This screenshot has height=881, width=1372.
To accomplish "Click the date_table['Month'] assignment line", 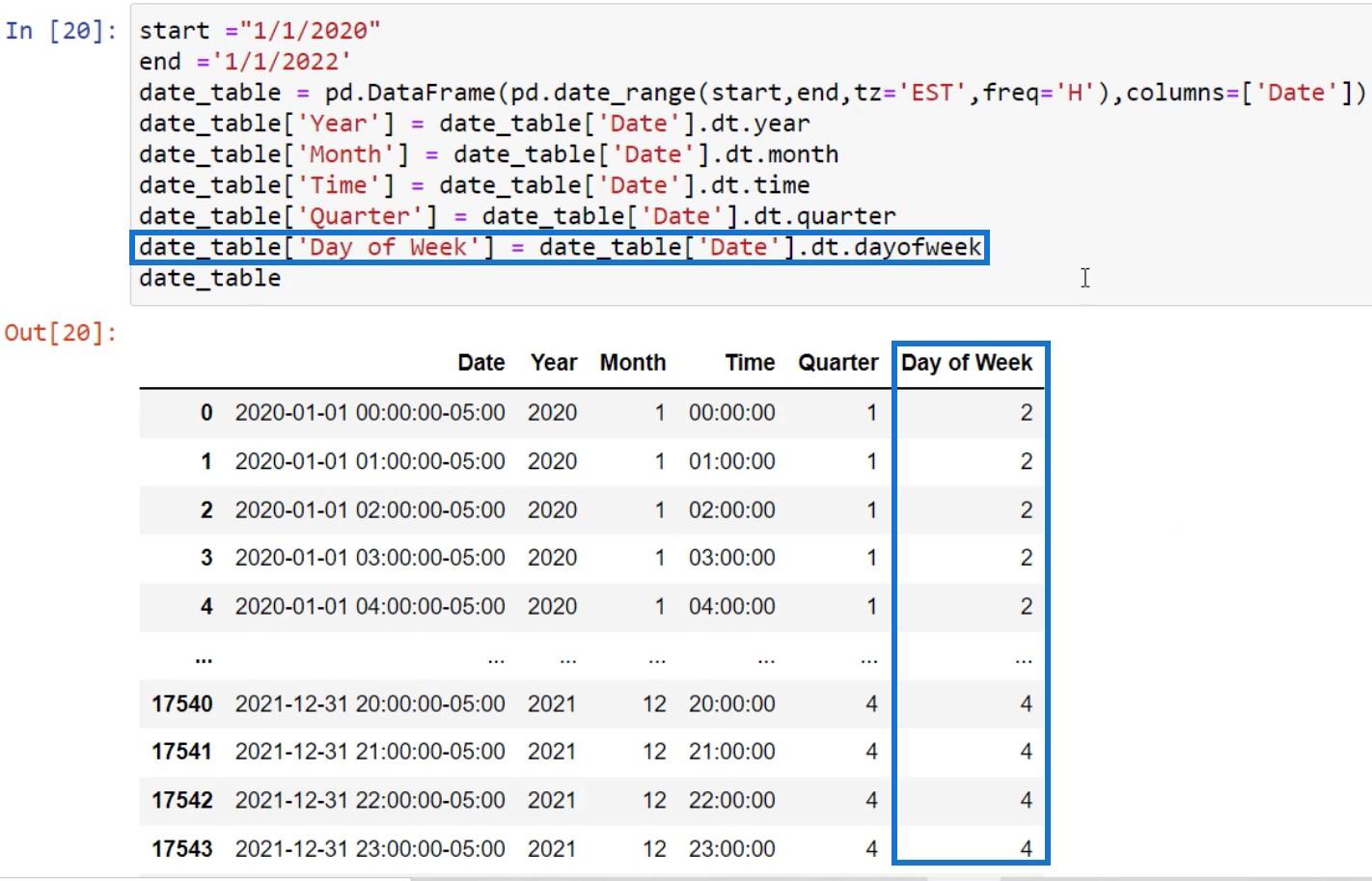I will coord(488,154).
